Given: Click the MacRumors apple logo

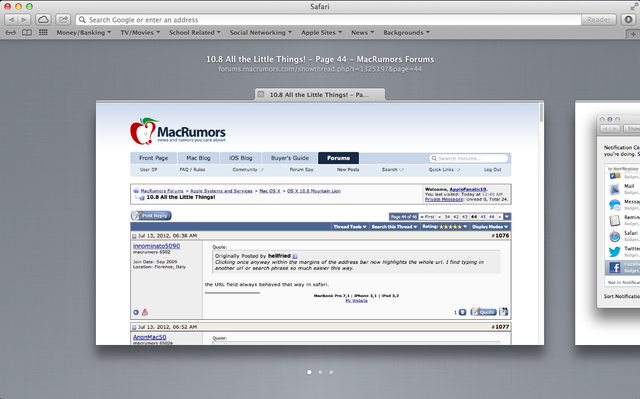Looking at the screenshot, I should 144,131.
